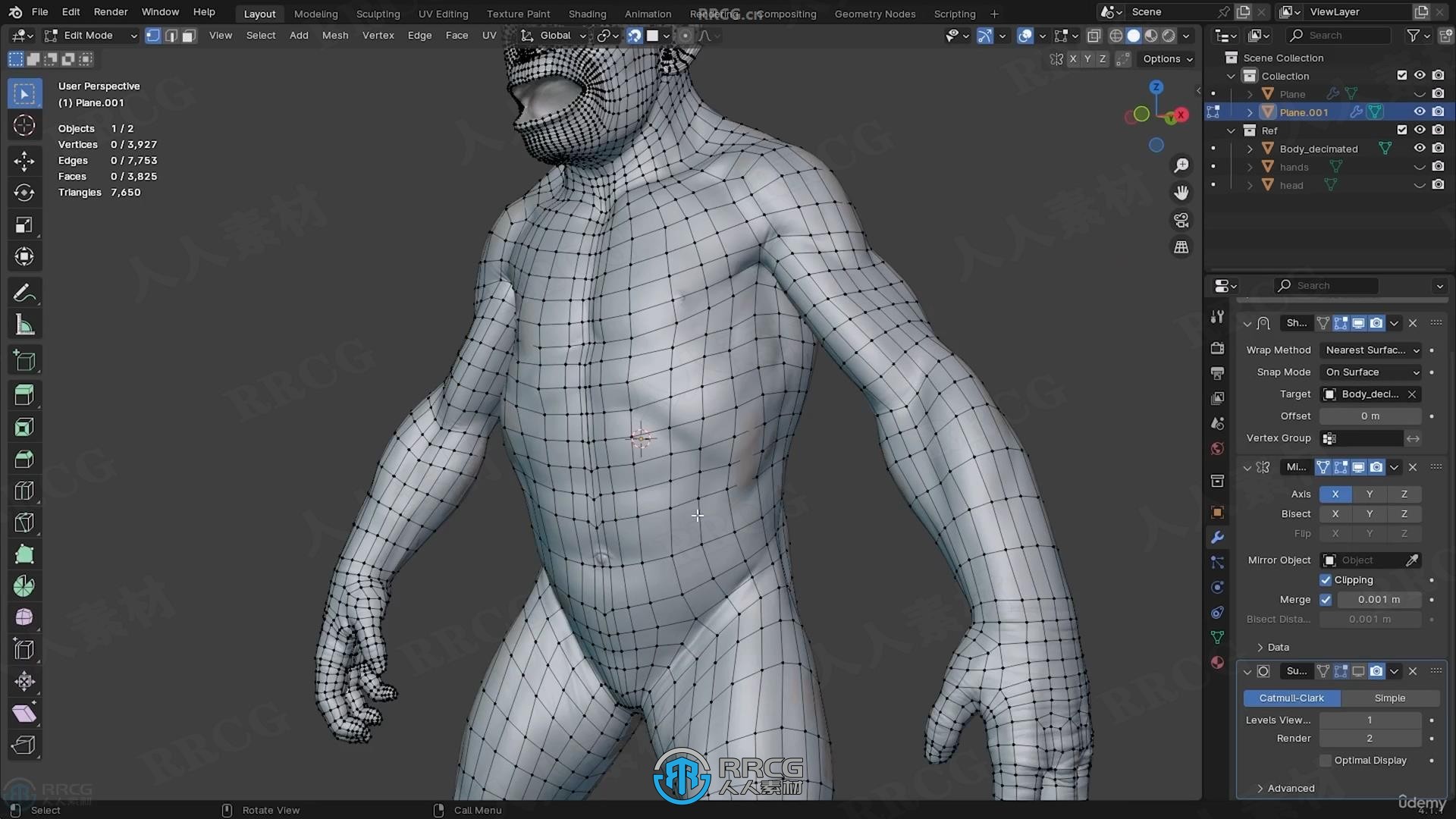This screenshot has width=1456, height=819.
Task: Collapse the Ref collection
Action: tap(1231, 130)
